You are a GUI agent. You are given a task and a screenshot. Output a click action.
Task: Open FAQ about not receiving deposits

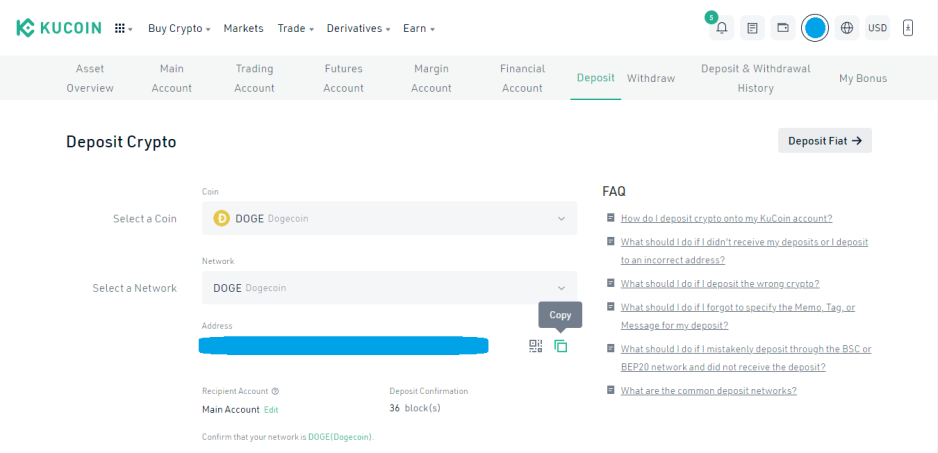pos(744,251)
